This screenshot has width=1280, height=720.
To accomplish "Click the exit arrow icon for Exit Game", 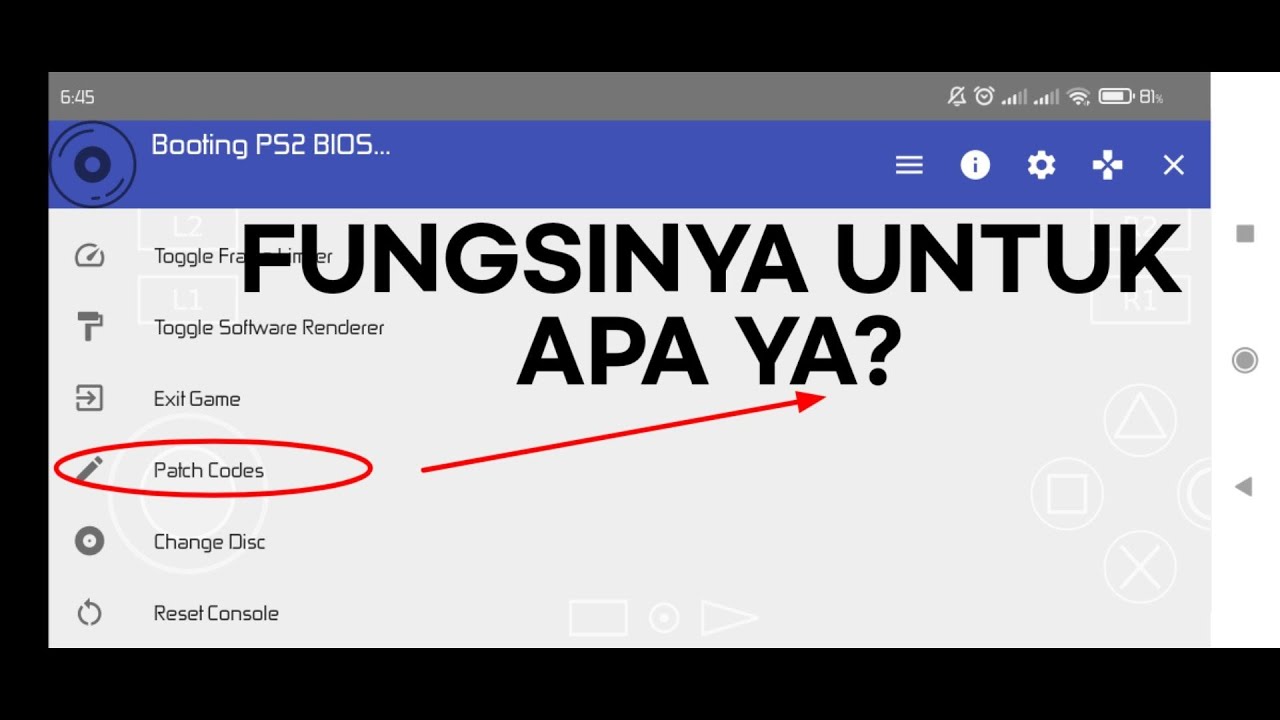I will (x=90, y=399).
